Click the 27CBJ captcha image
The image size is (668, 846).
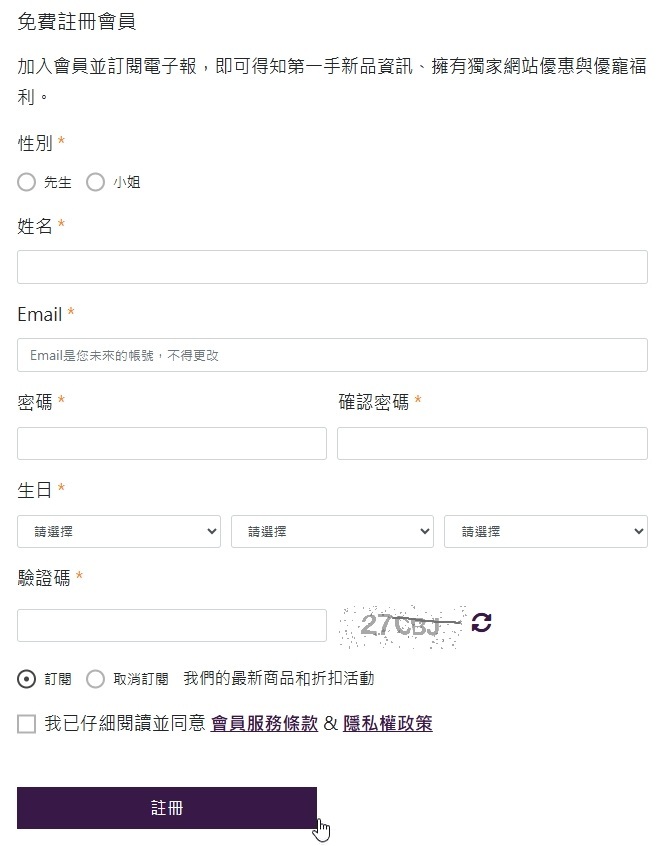[x=402, y=625]
